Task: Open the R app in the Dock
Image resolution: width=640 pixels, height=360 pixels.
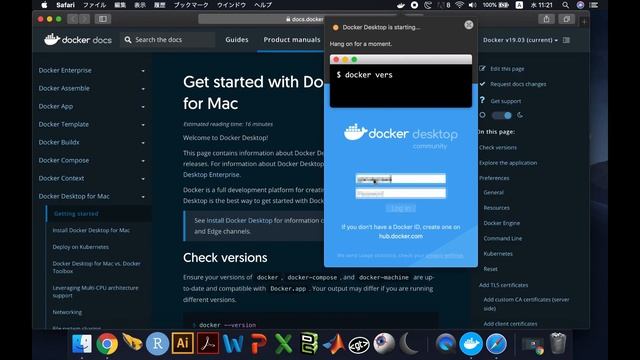Action: (x=157, y=344)
